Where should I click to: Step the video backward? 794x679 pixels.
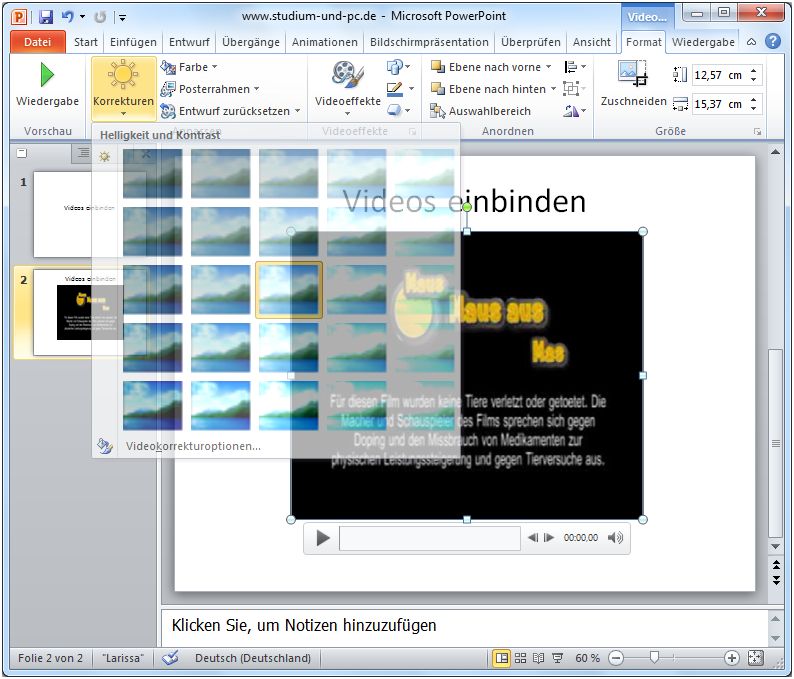click(x=533, y=538)
